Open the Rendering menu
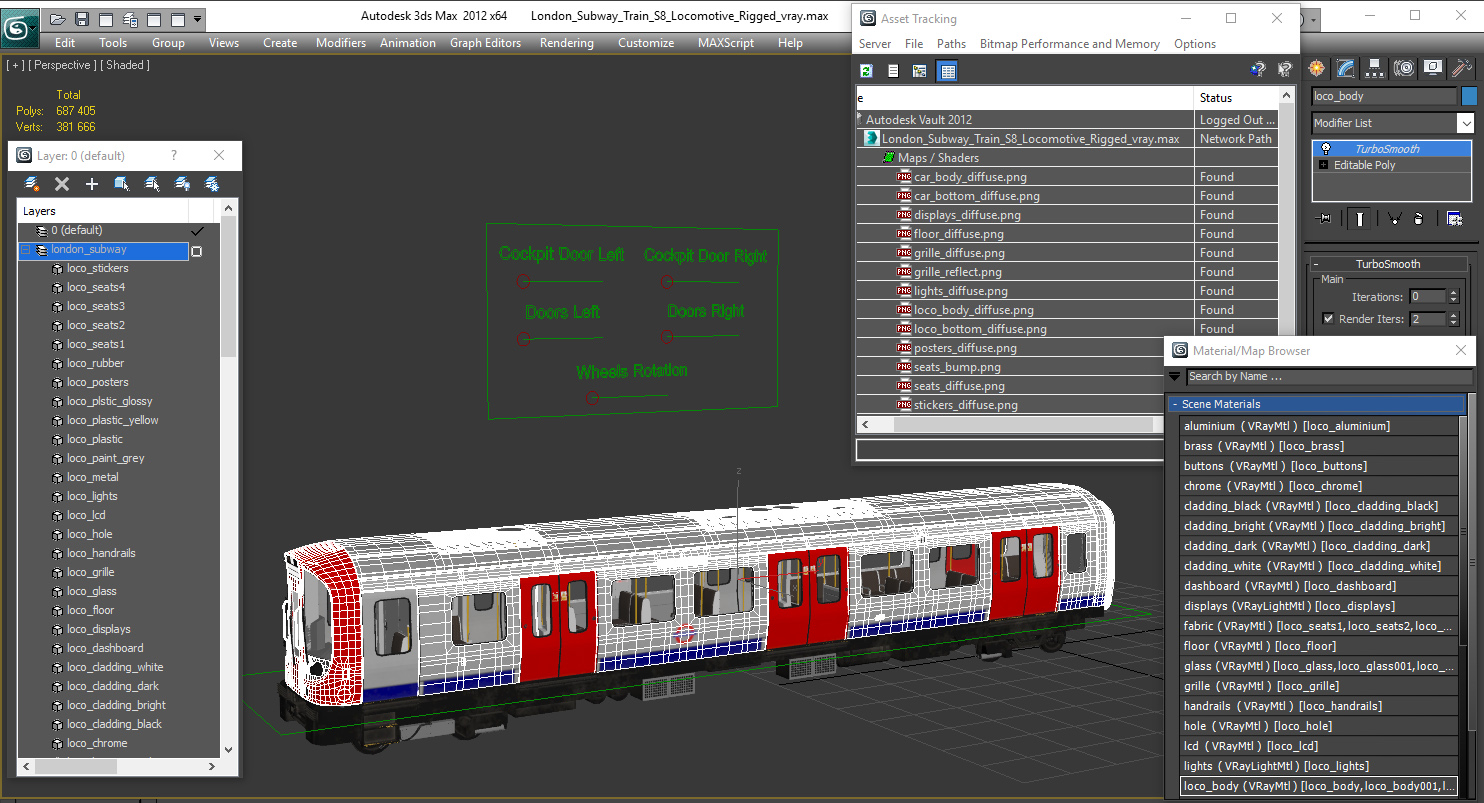 tap(566, 43)
